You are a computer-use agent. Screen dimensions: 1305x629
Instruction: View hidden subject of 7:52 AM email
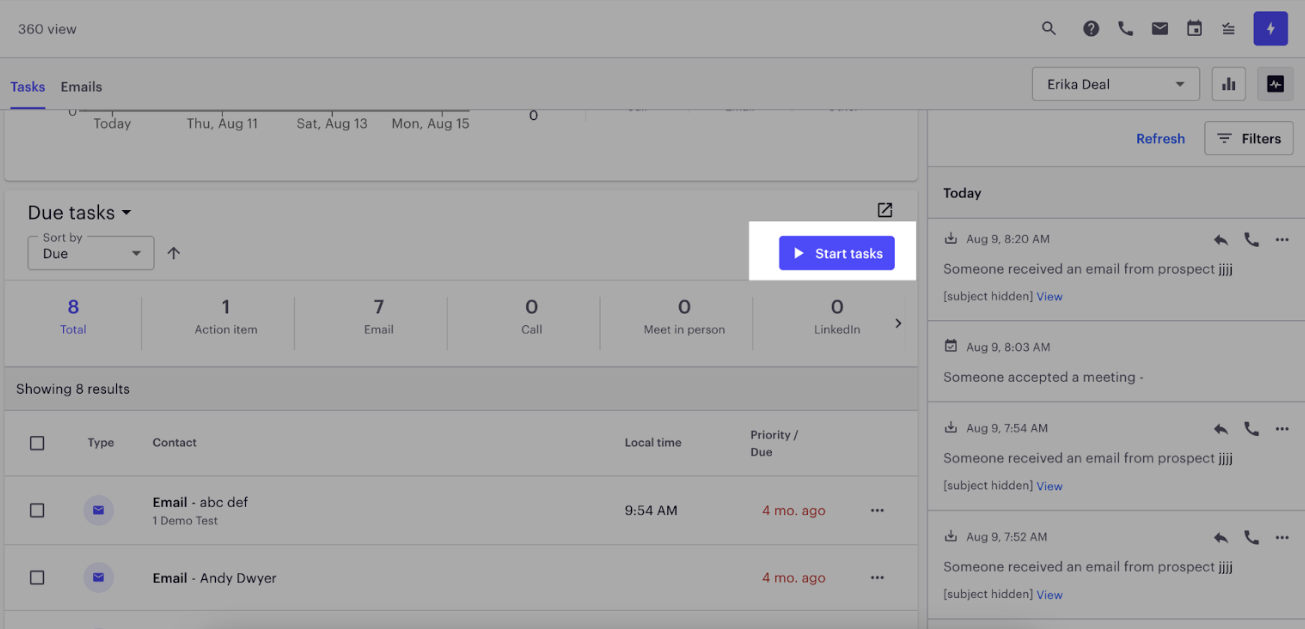coord(1049,594)
